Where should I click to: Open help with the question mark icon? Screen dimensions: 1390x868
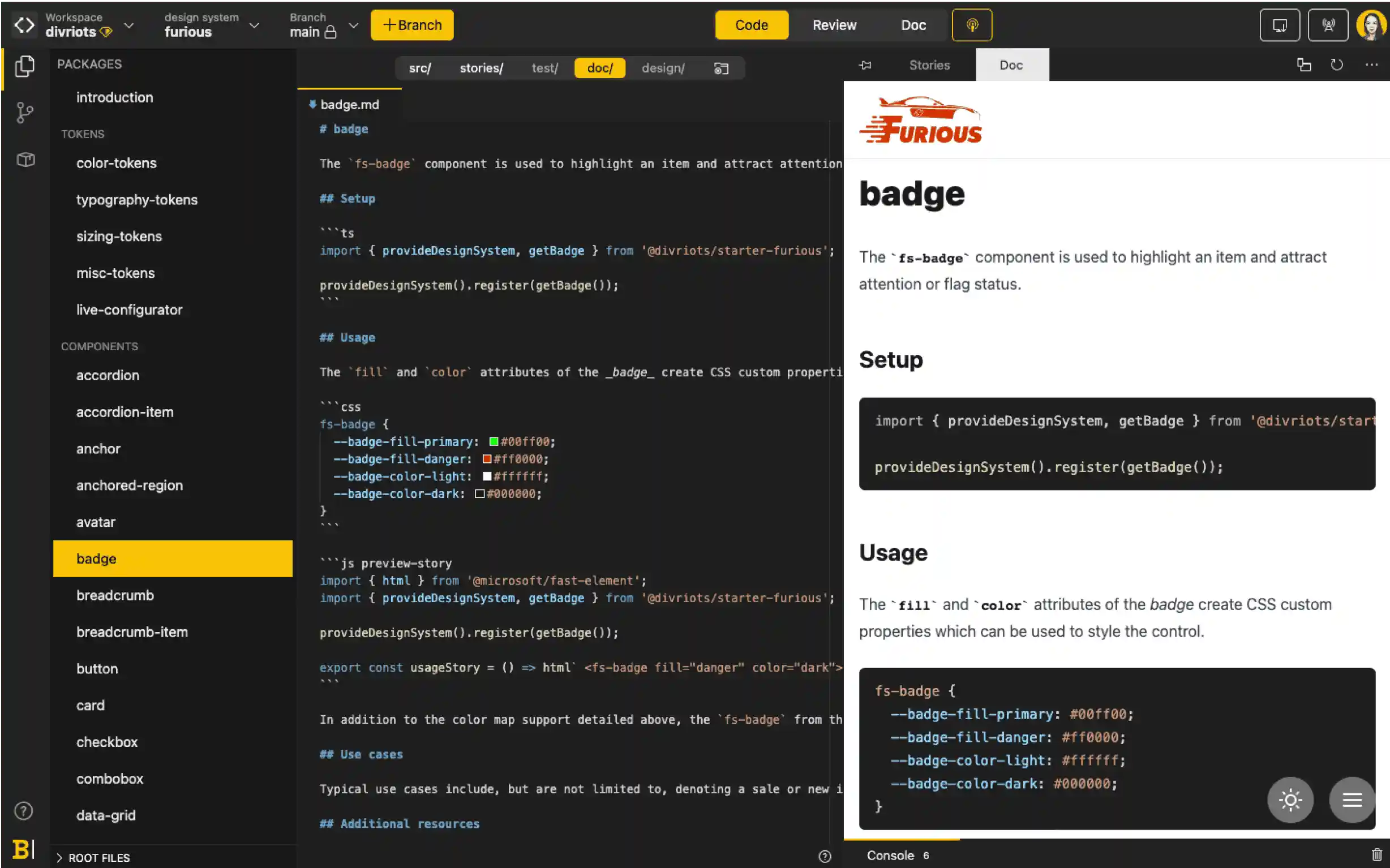coord(24,811)
